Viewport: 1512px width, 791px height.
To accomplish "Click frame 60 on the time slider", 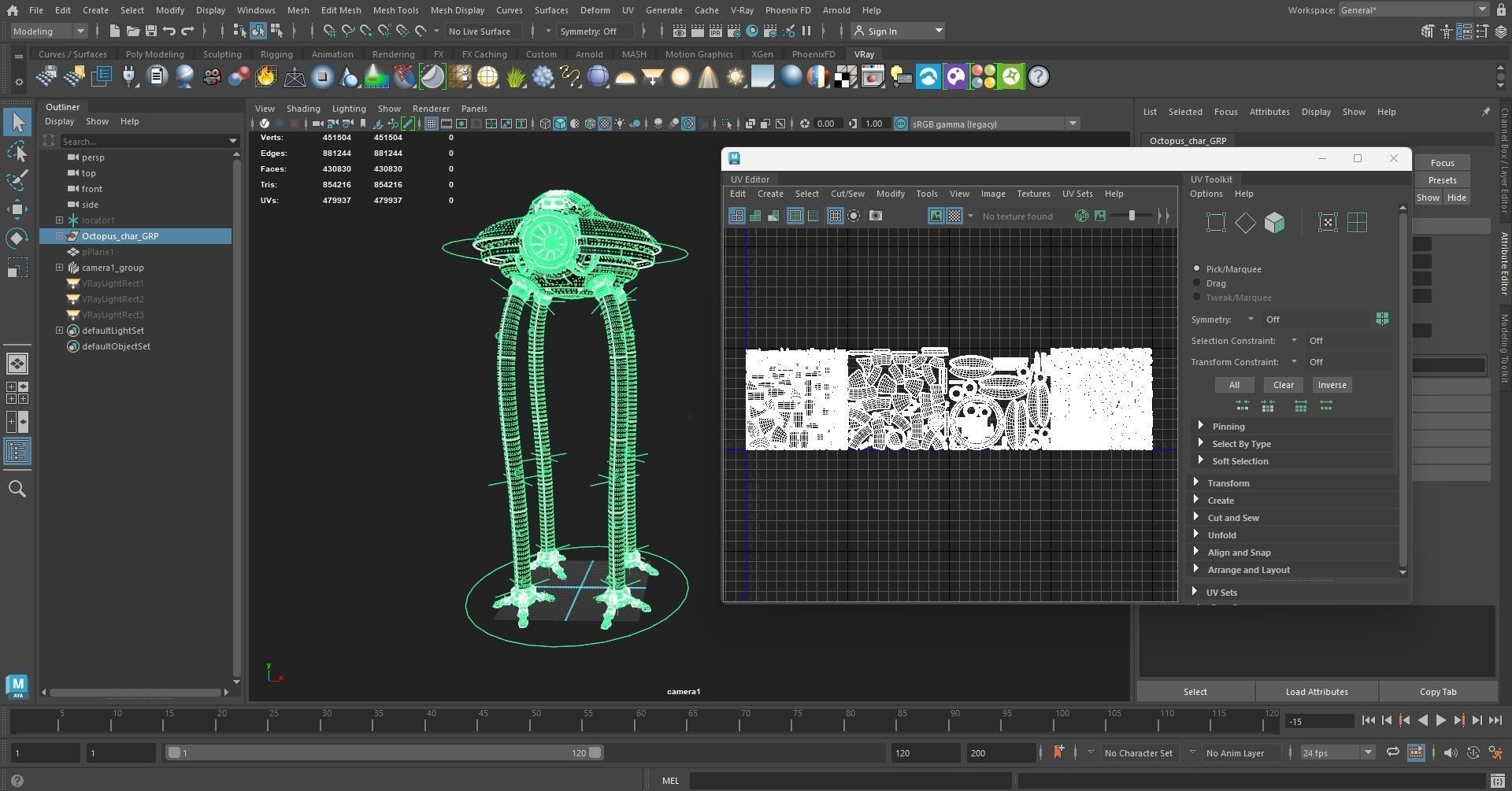I will pyautogui.click(x=640, y=720).
